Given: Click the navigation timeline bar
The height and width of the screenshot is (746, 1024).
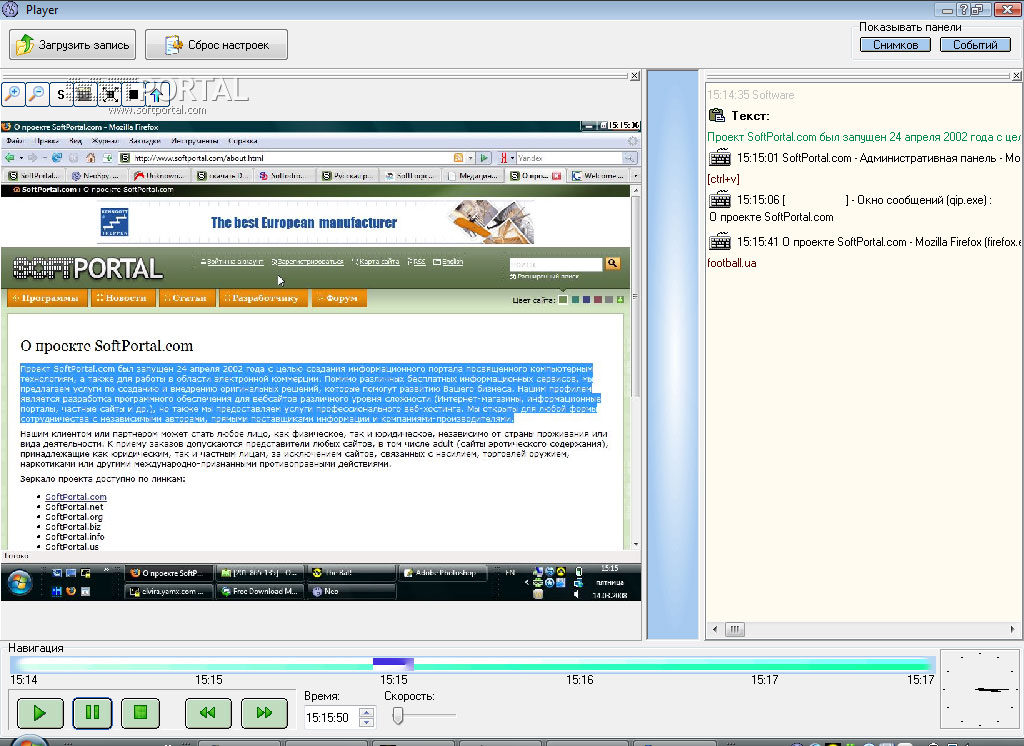Looking at the screenshot, I should coord(472,665).
